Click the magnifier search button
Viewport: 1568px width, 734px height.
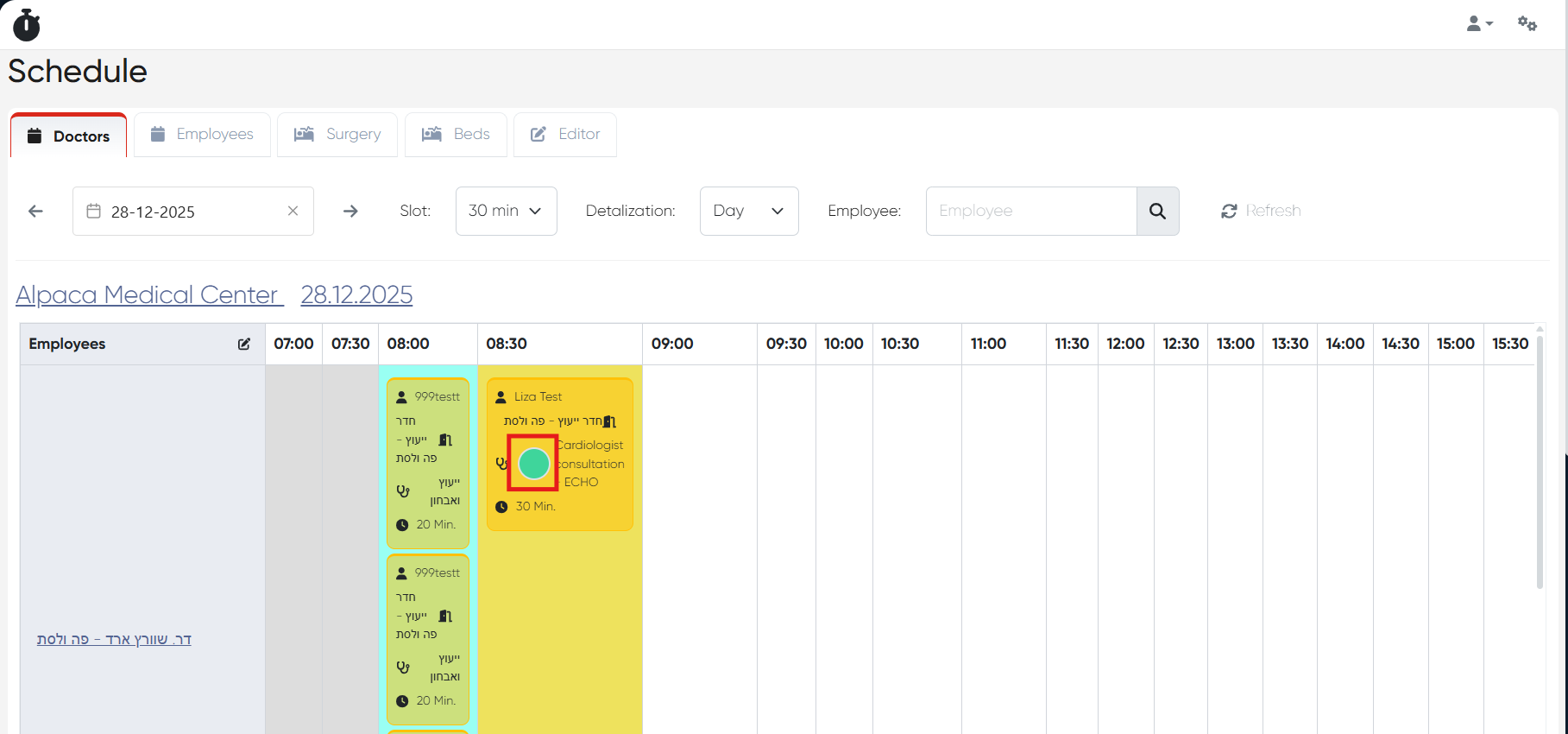(x=1157, y=212)
